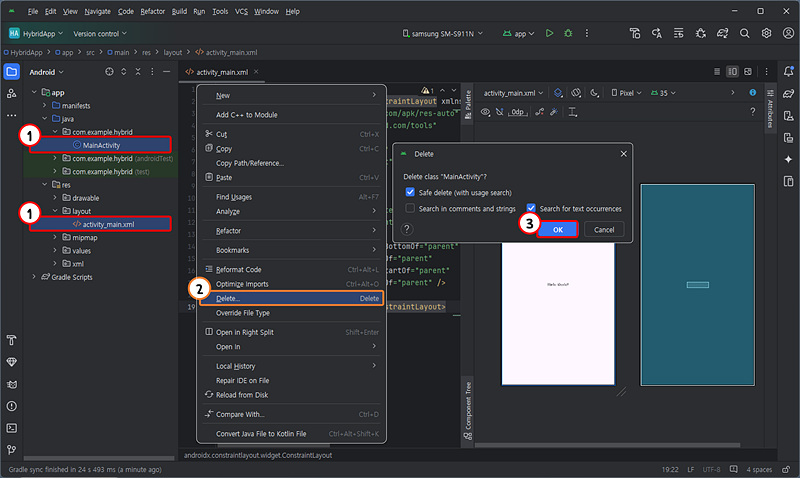Image resolution: width=800 pixels, height=478 pixels.
Task: Open the Palette side tab
Action: point(467,105)
